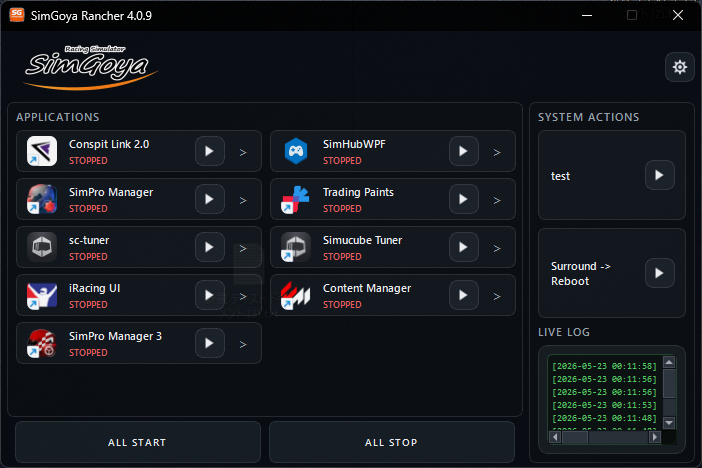Expand the Trading Paints details arrow

click(x=497, y=200)
